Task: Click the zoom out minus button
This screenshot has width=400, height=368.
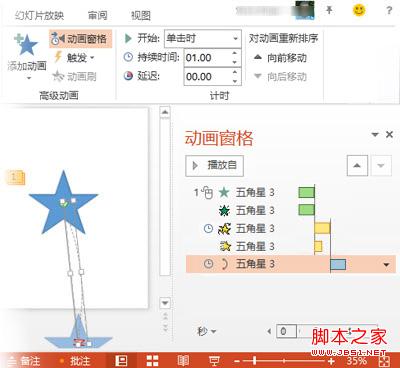Action: [236, 361]
